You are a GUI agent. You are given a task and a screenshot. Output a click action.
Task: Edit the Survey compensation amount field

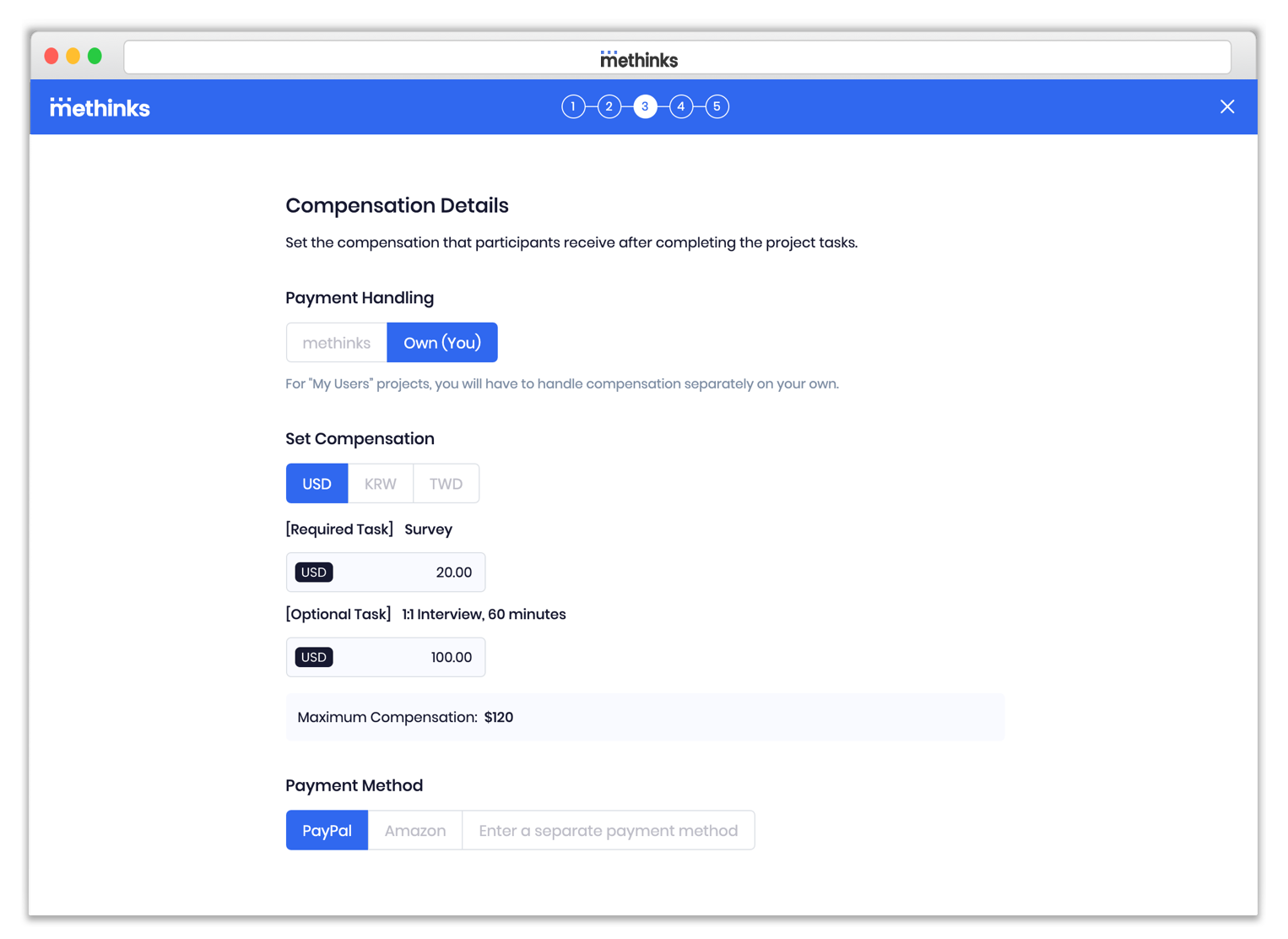[405, 573]
